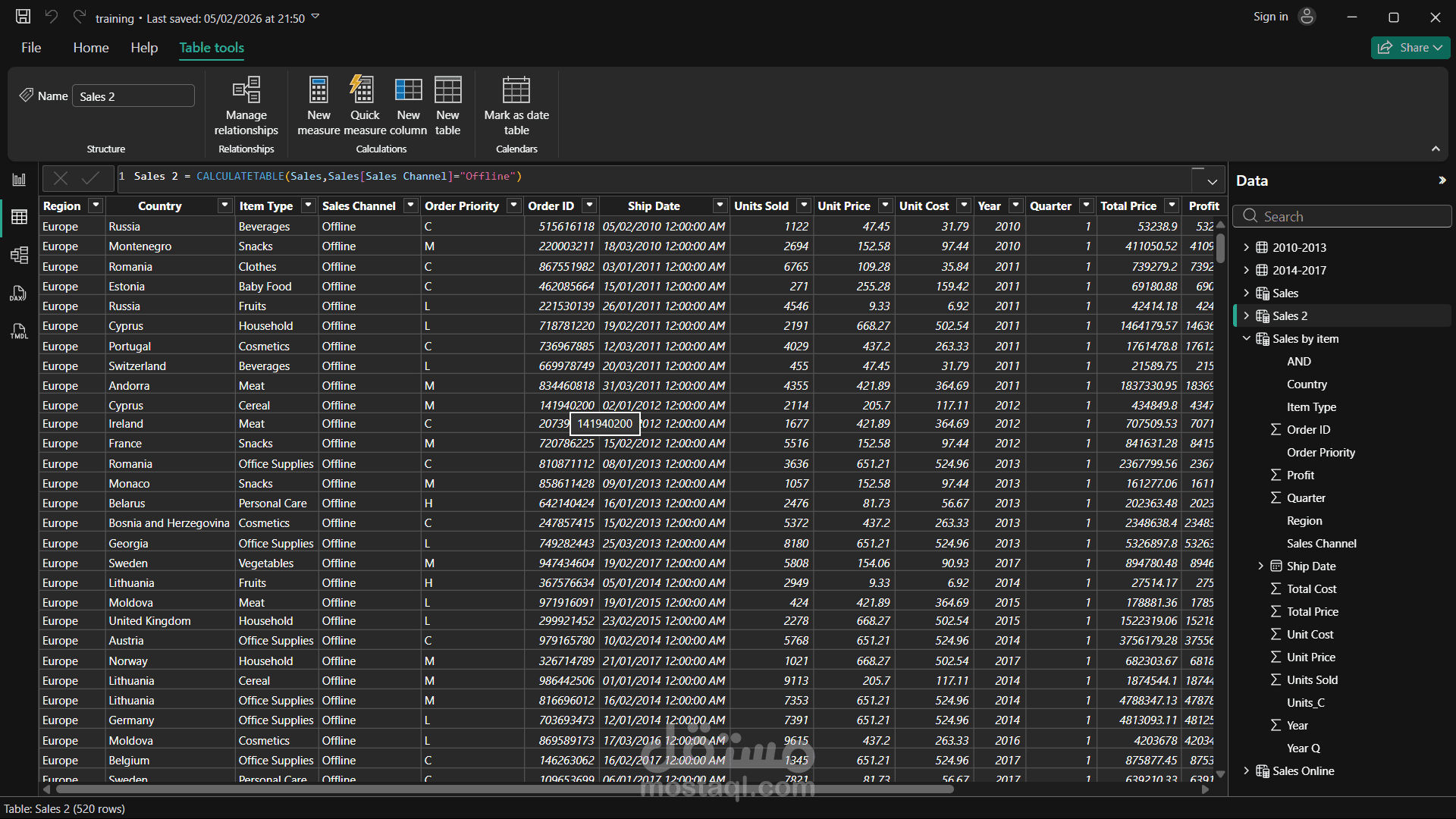Create a New table
The image size is (1456, 819).
[x=447, y=106]
